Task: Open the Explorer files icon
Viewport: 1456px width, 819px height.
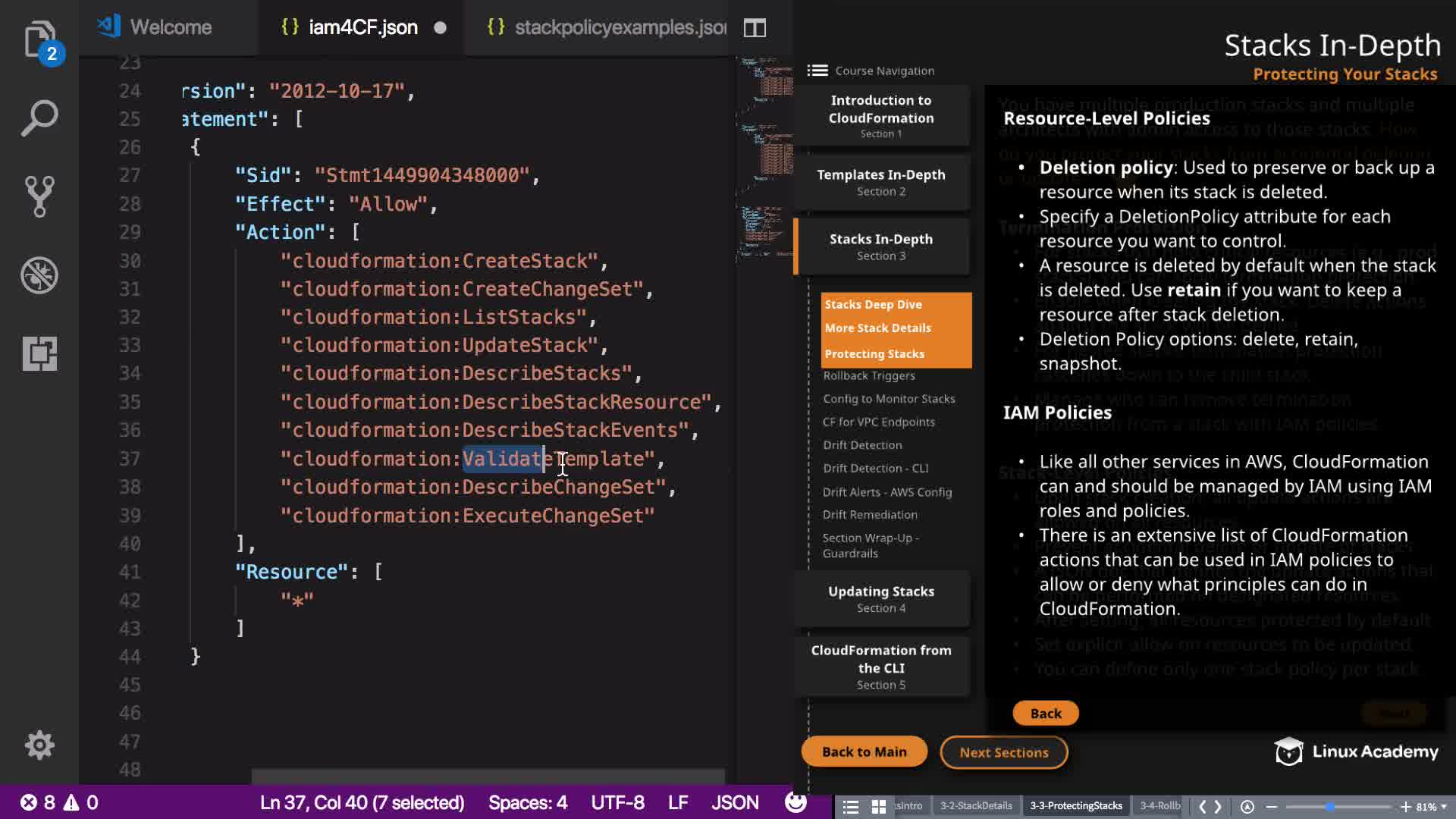Action: pyautogui.click(x=39, y=39)
